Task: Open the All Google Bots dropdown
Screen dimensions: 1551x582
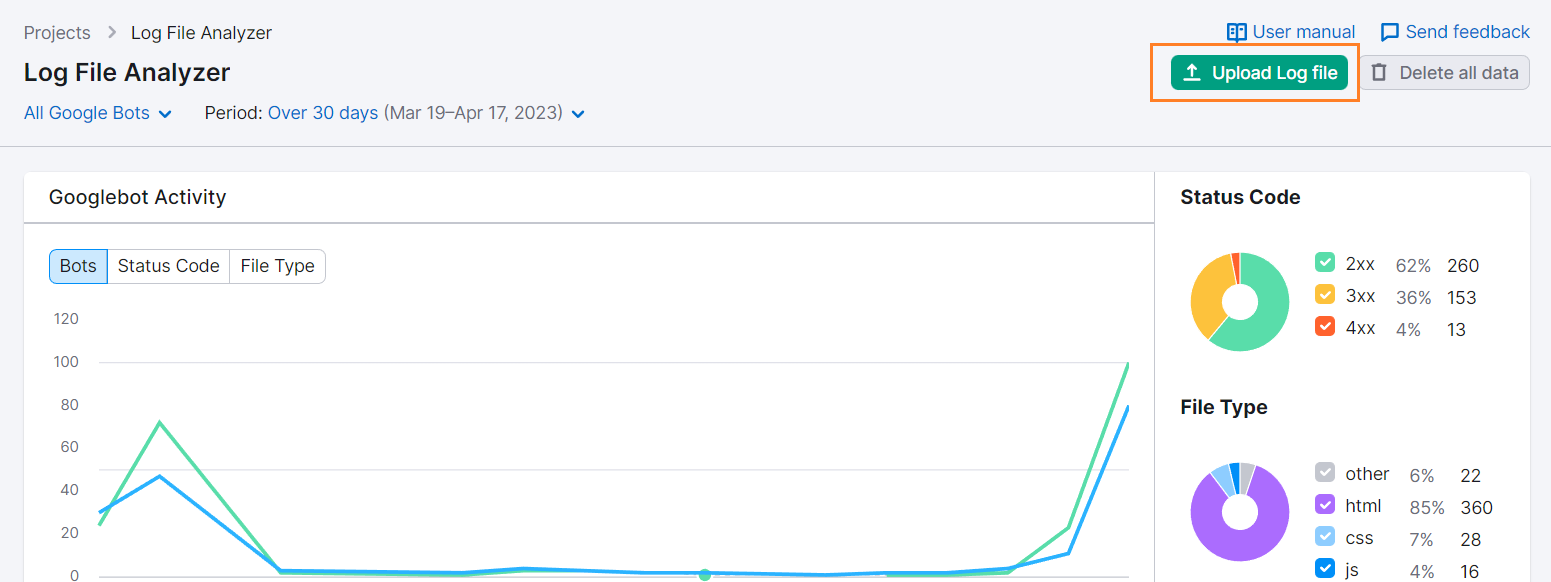Action: pos(98,113)
